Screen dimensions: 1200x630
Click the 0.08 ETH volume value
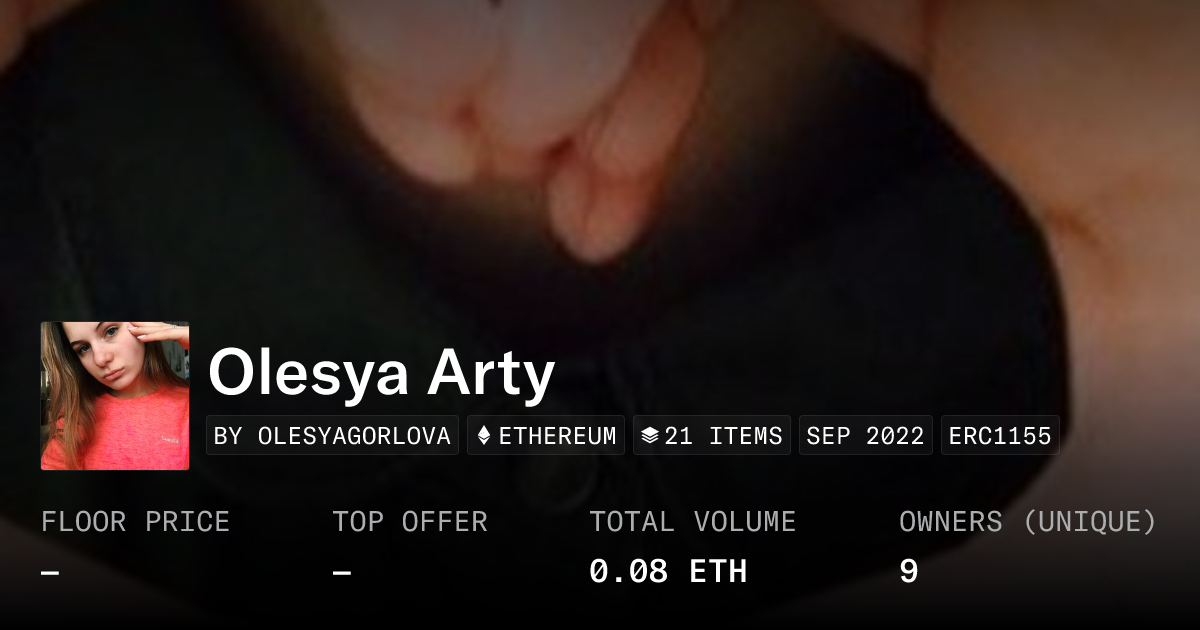(x=668, y=572)
